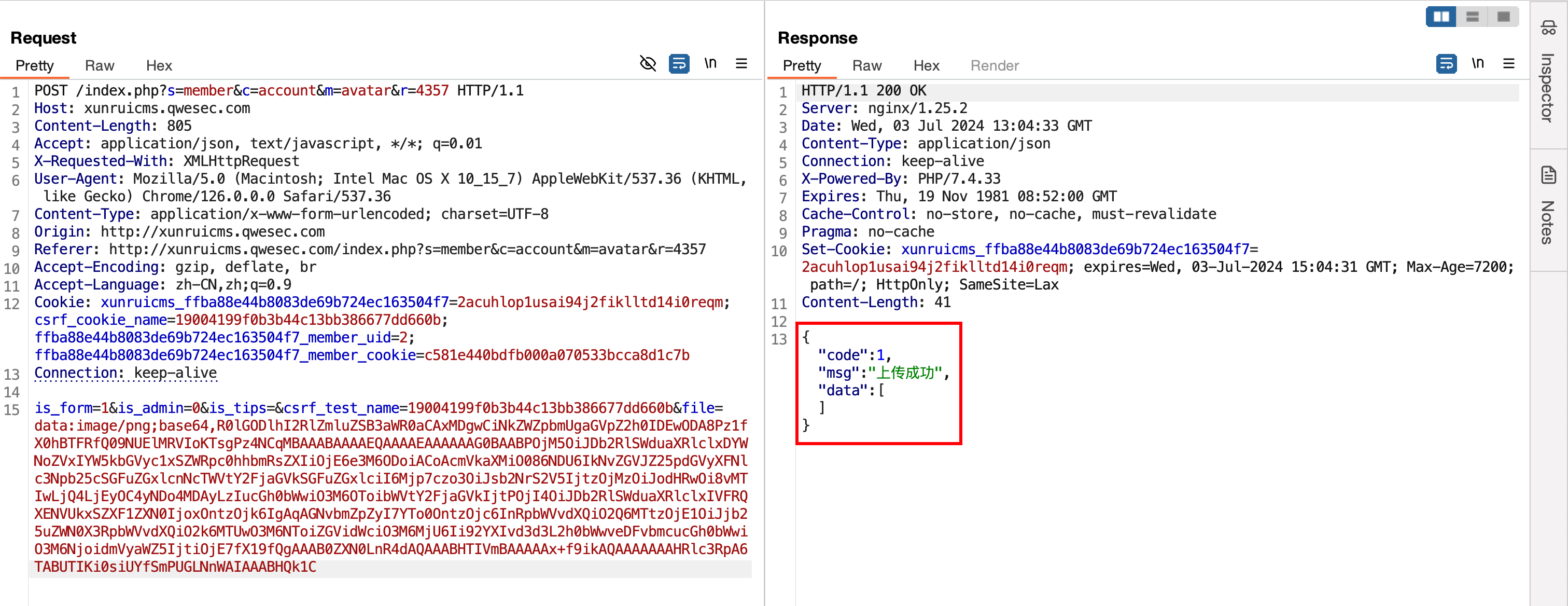Click the Accept-Encoding gzip, deflate, br line
1568x606 pixels.
click(x=175, y=267)
